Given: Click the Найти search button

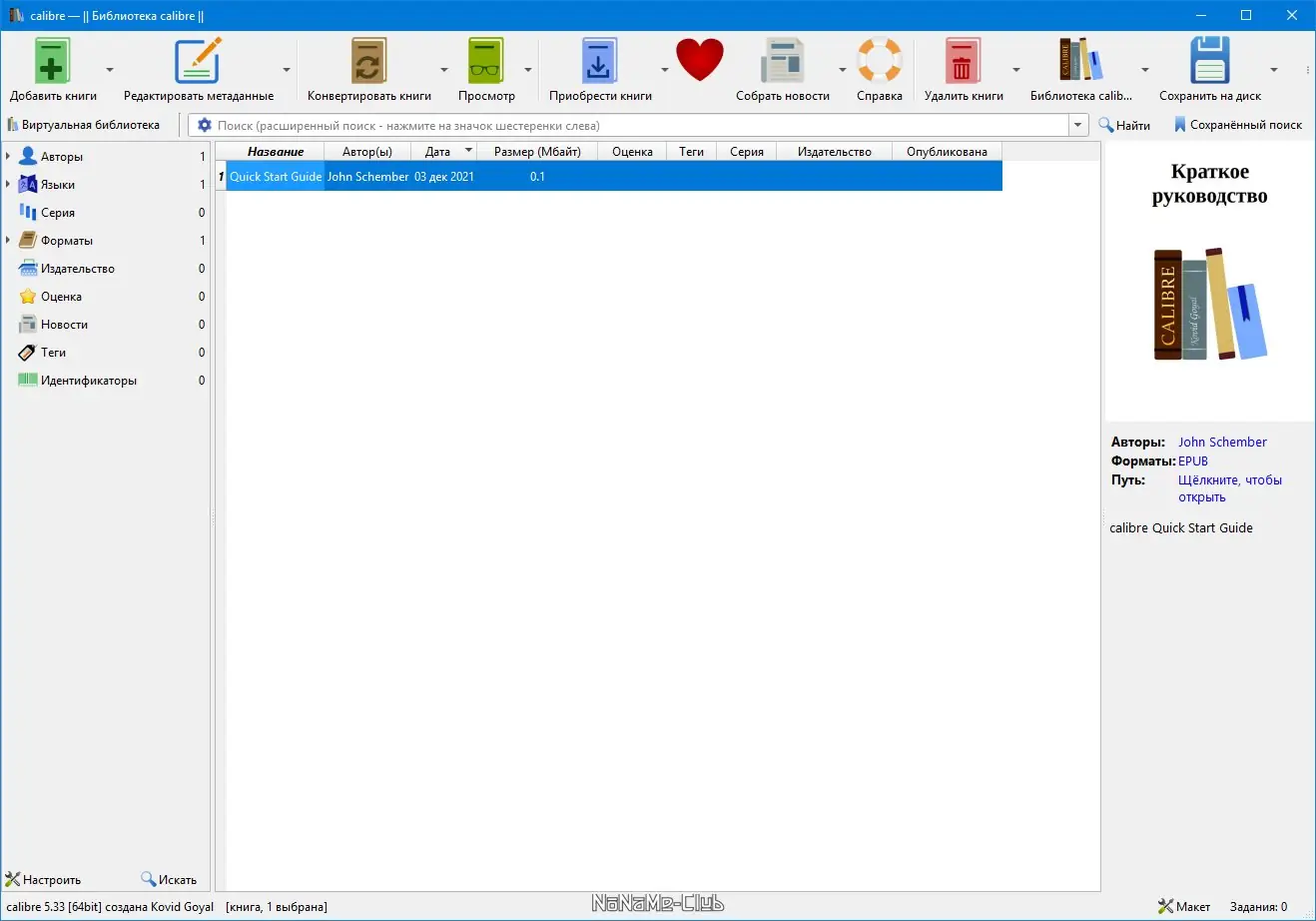Looking at the screenshot, I should 1124,125.
